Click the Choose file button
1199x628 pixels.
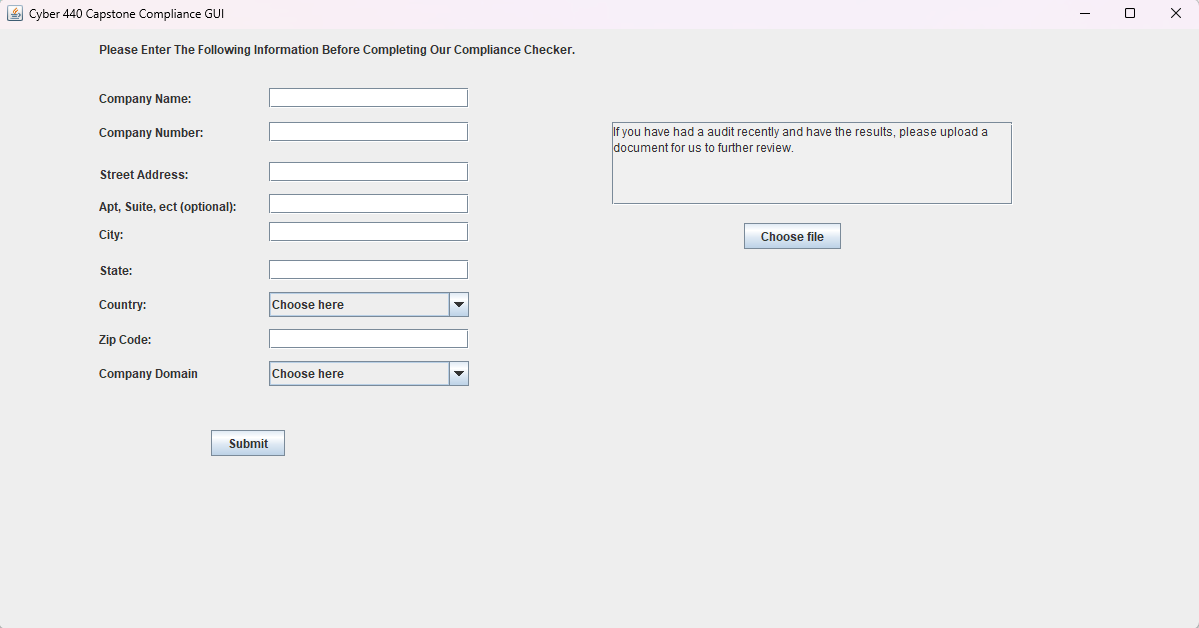[792, 237]
